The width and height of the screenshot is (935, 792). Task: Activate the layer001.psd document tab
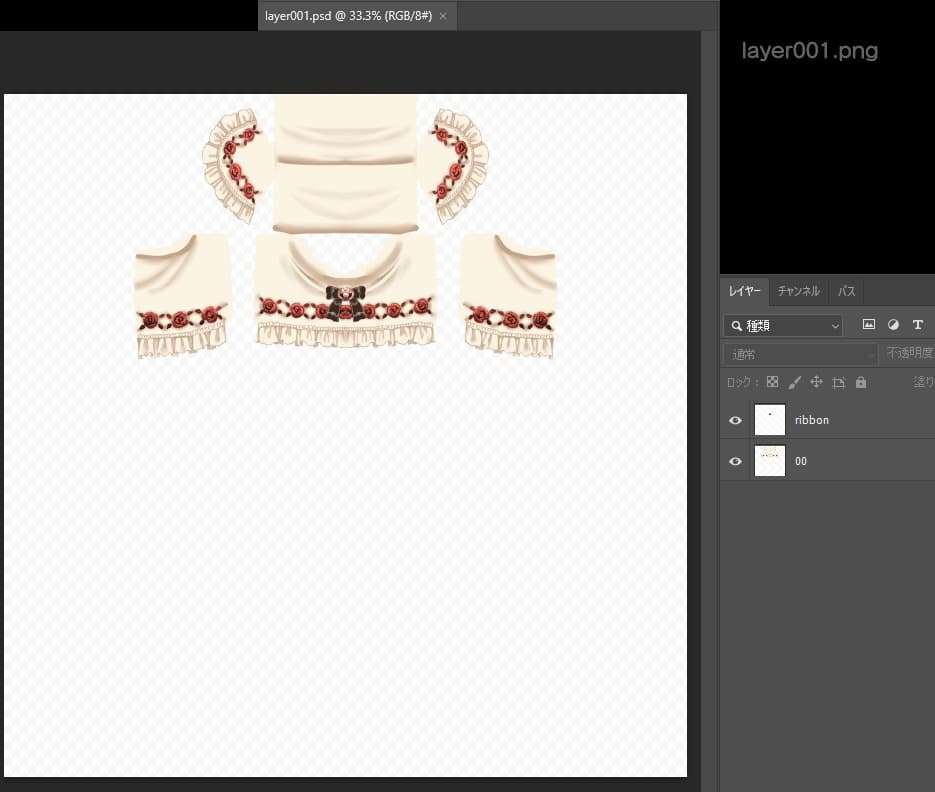click(347, 16)
